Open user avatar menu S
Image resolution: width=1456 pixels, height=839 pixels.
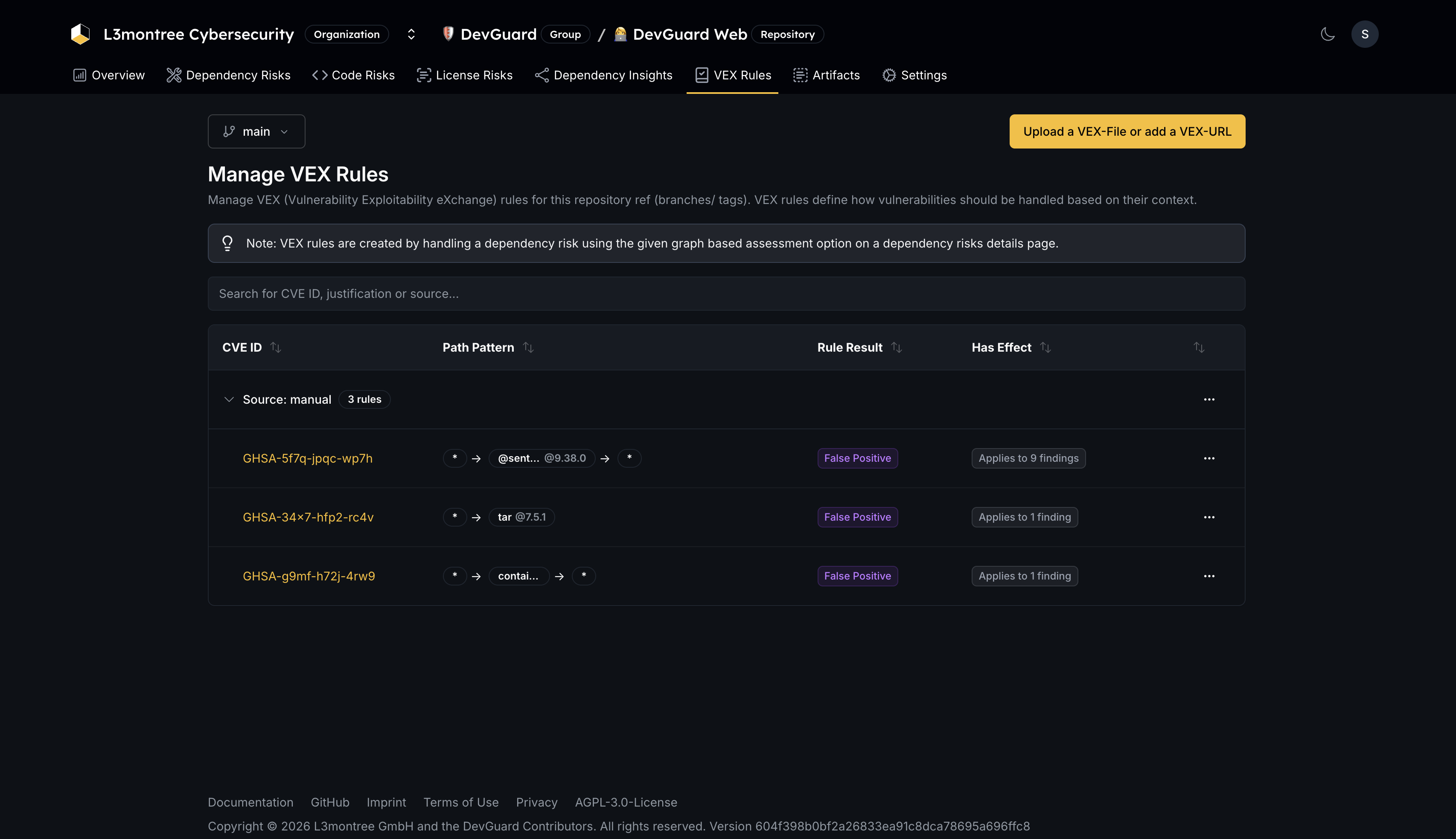(1364, 34)
